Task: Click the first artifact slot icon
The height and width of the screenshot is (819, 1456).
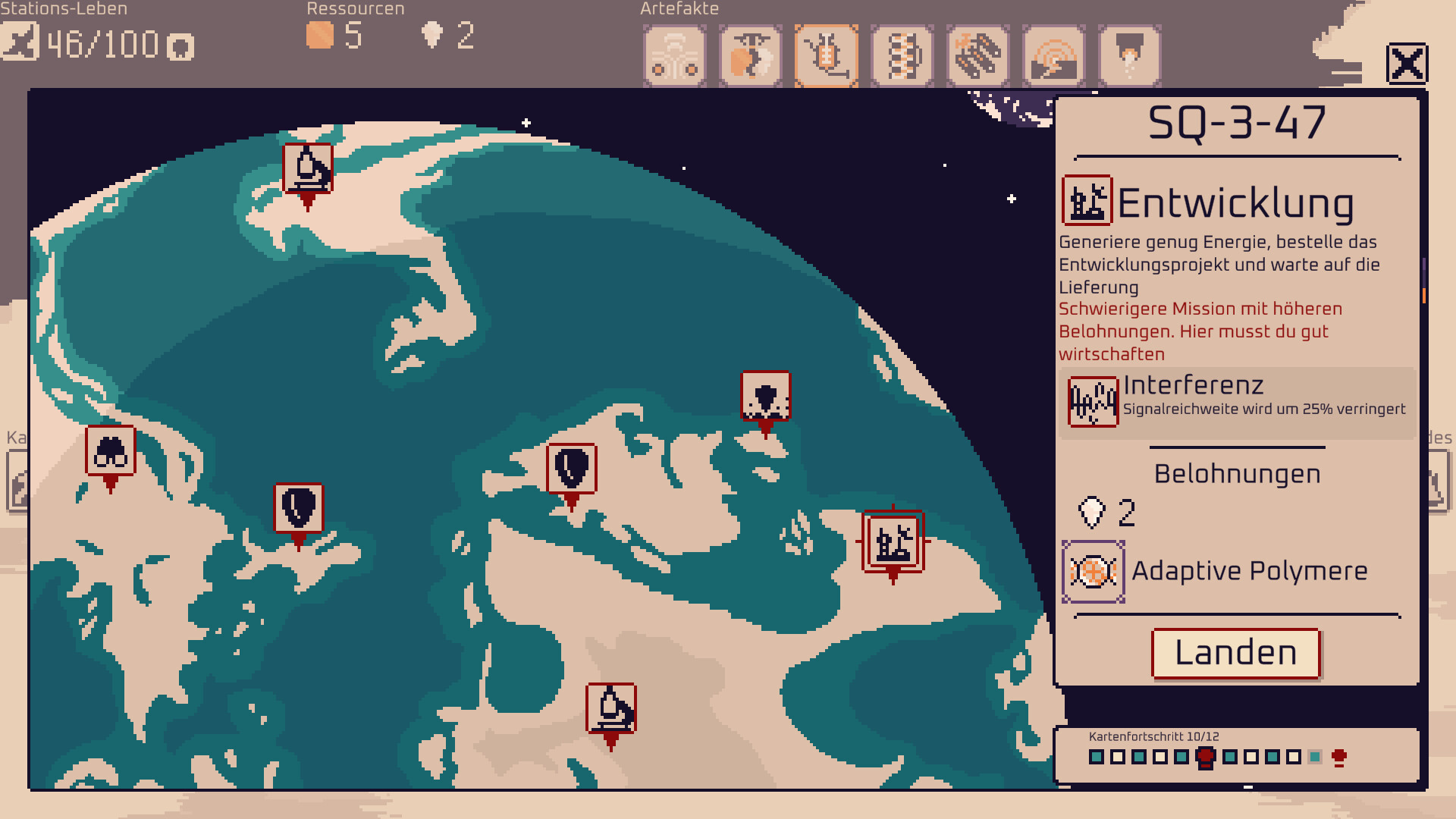Action: pos(674,56)
